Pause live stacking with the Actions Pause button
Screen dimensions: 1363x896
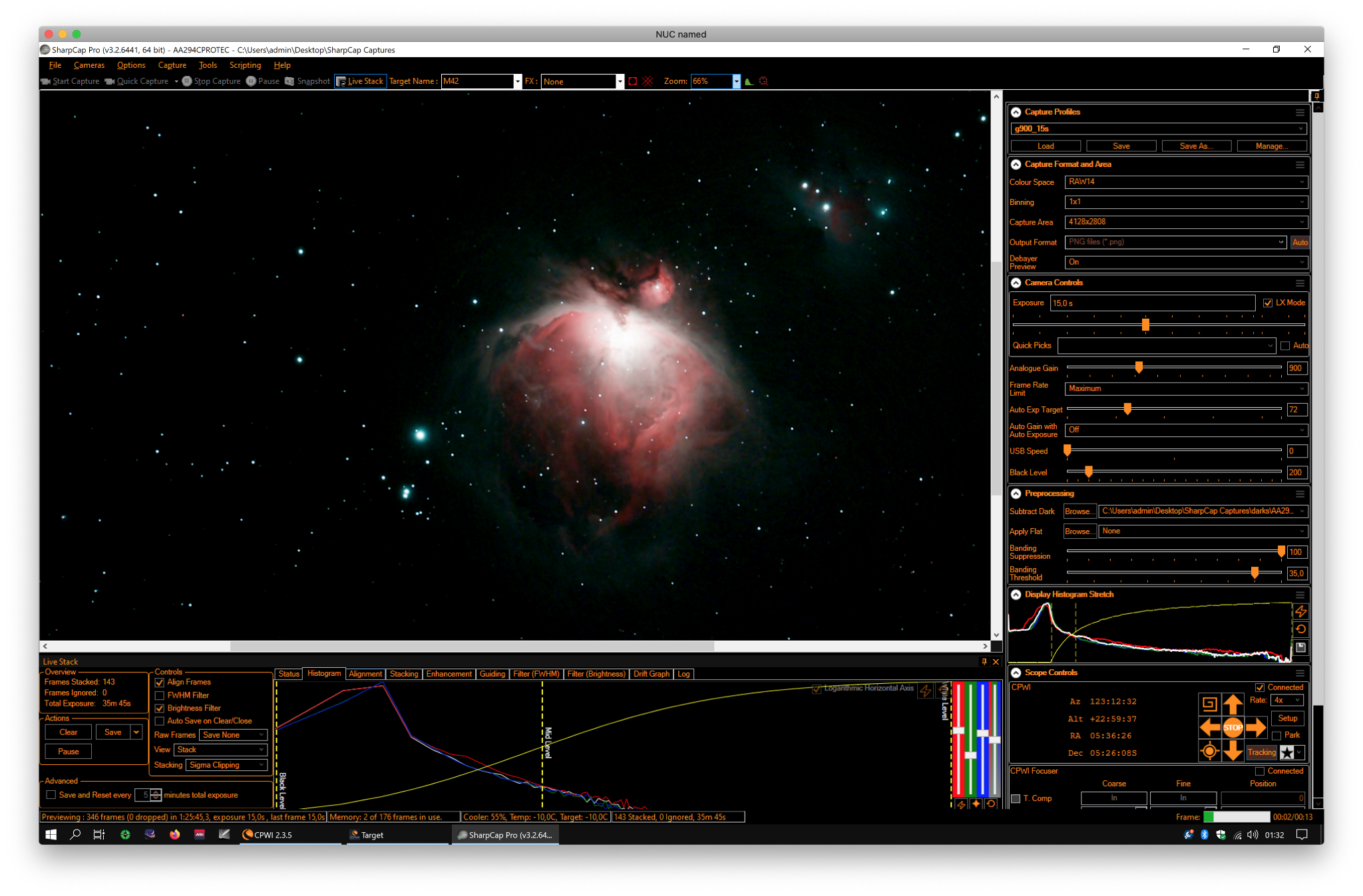coord(69,752)
